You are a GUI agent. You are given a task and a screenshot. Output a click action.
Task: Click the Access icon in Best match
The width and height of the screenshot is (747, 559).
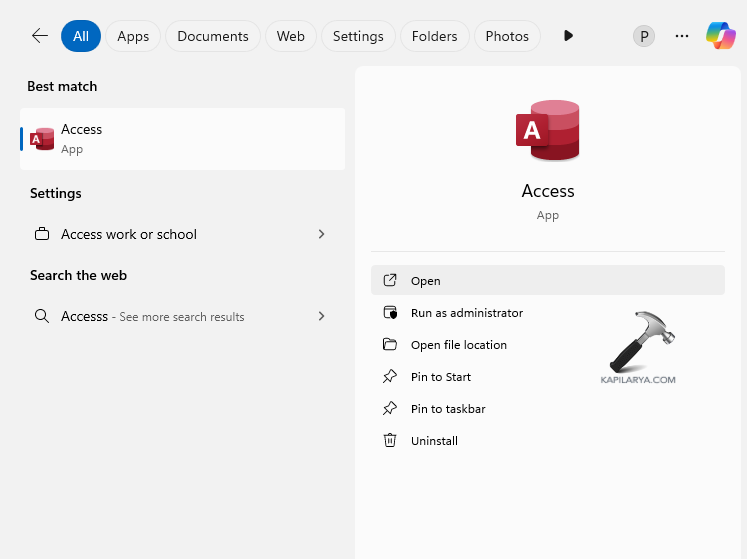pyautogui.click(x=42, y=139)
